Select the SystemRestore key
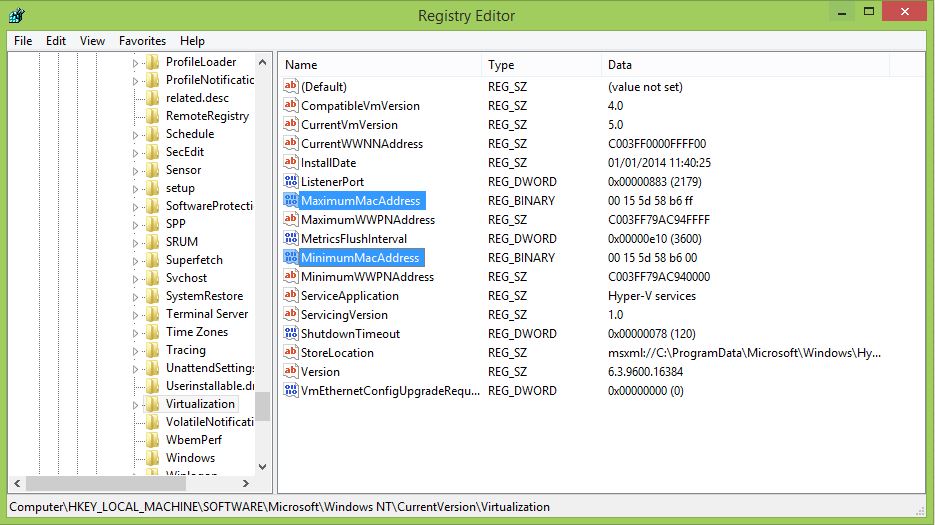Viewport: 935px width, 525px height. tap(204, 296)
